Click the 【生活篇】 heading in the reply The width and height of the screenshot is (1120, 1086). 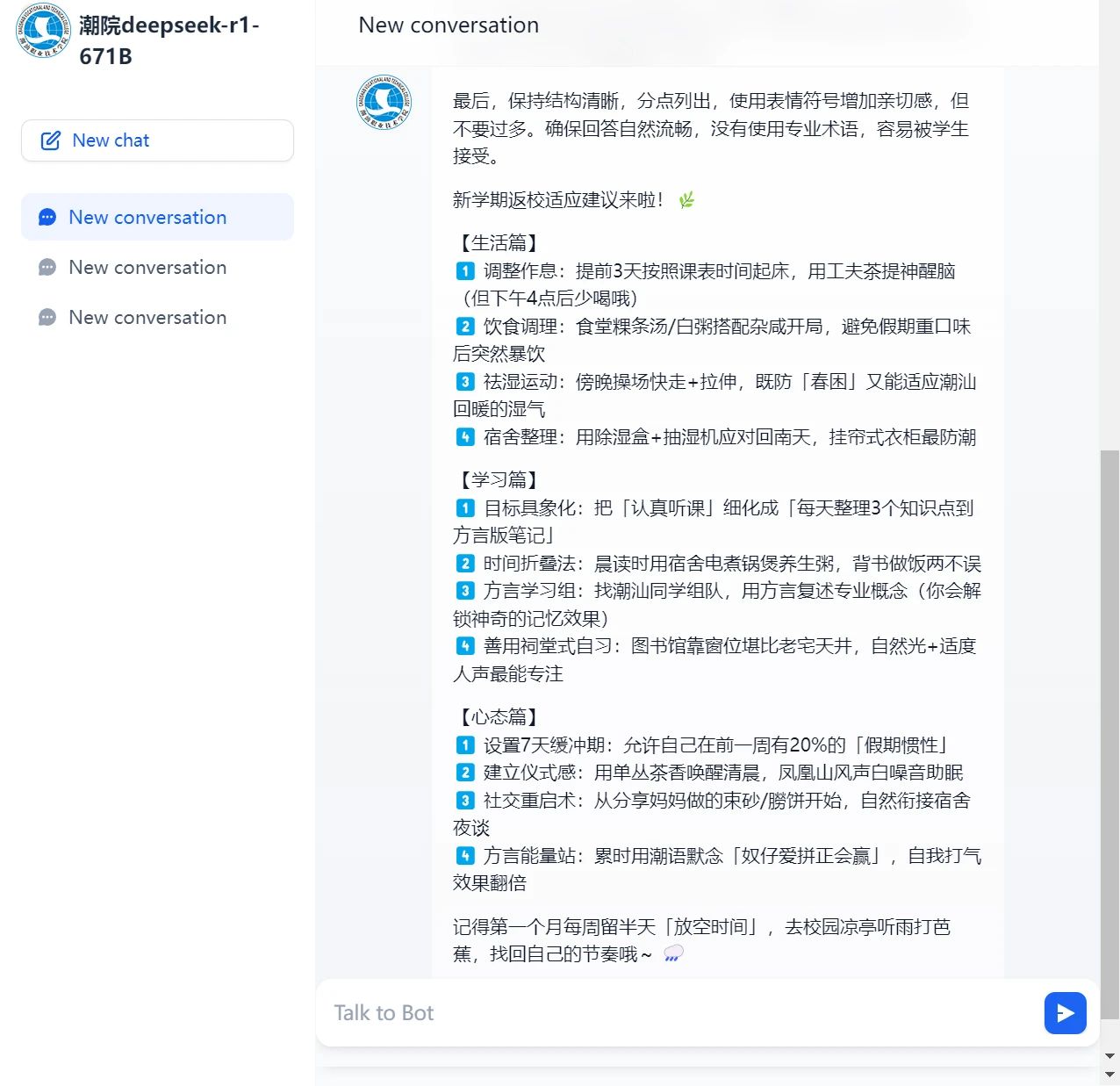click(499, 243)
